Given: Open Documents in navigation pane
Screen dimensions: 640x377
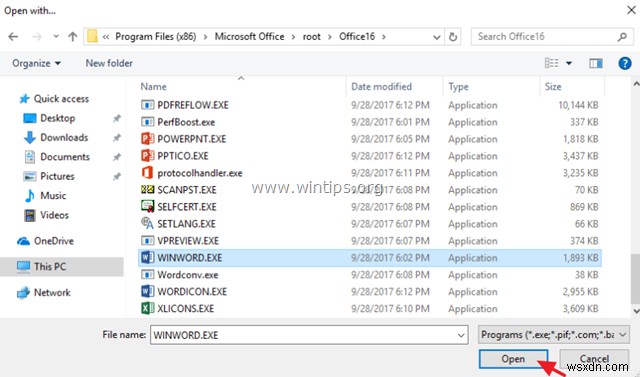Looking at the screenshot, I should pyautogui.click(x=57, y=157).
